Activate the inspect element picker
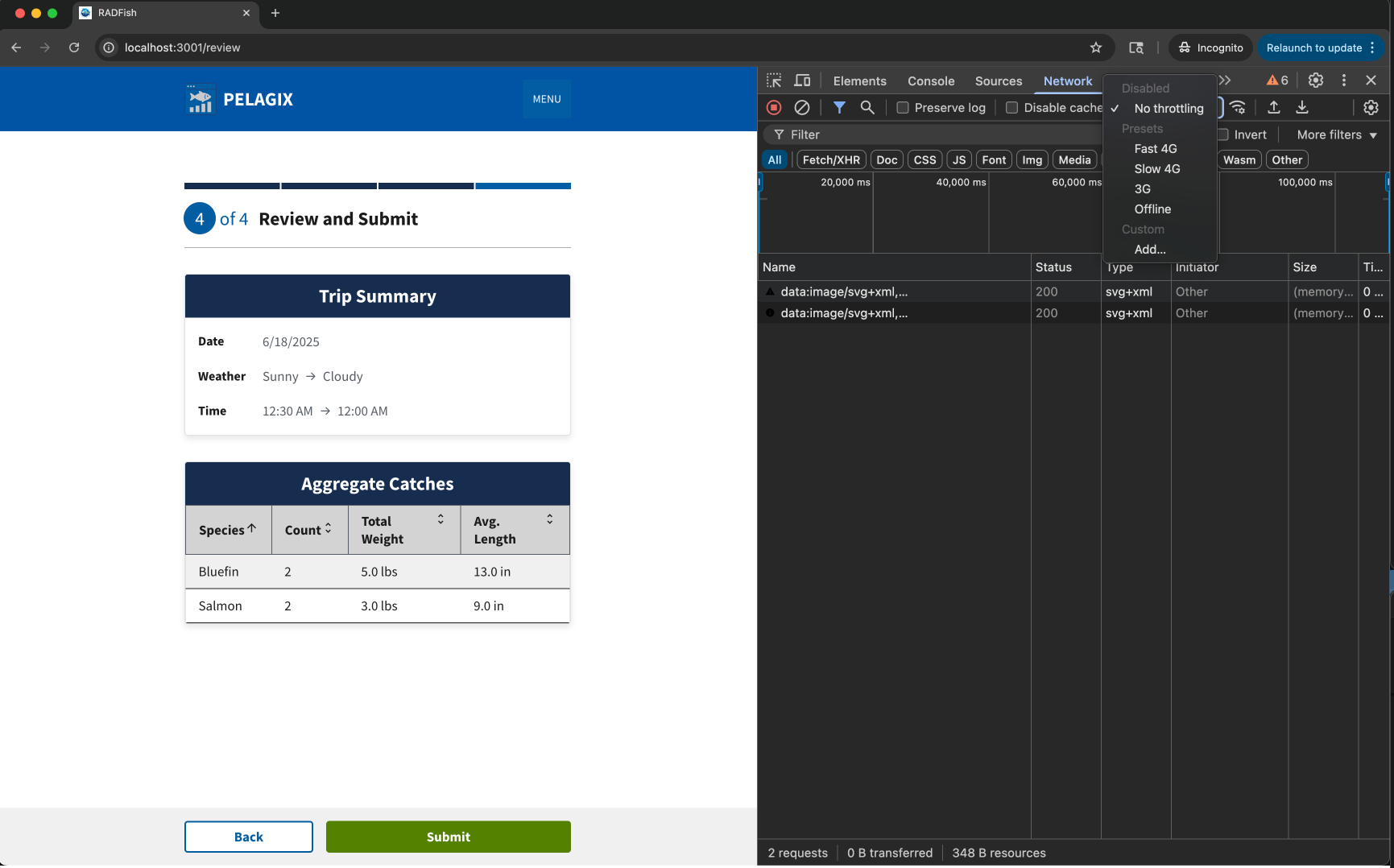Screen dimensions: 1394x868 (774, 81)
